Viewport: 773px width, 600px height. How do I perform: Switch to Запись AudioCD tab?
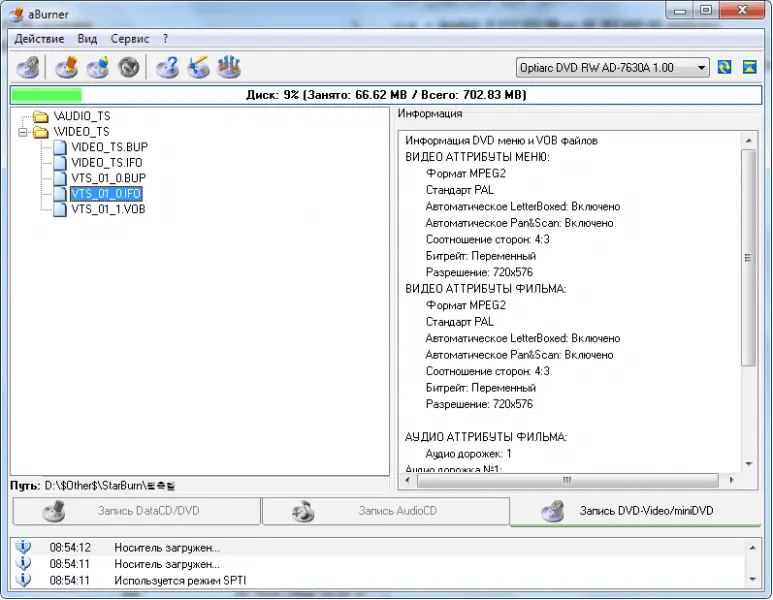pos(385,511)
